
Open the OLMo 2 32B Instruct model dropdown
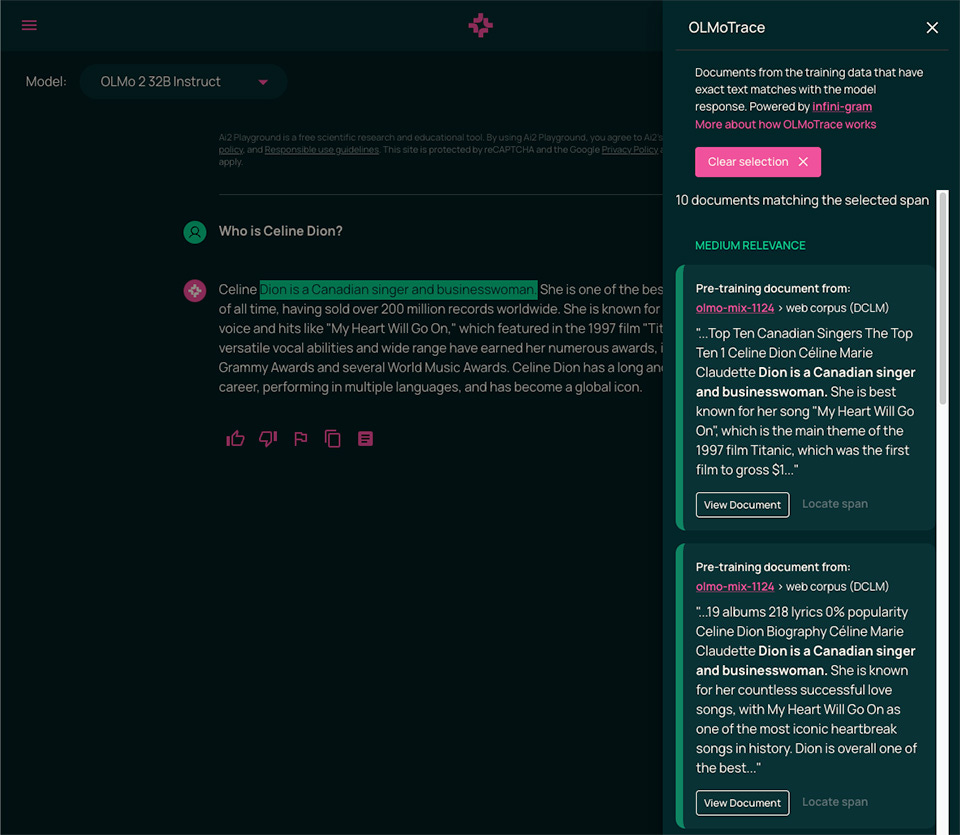pos(184,81)
